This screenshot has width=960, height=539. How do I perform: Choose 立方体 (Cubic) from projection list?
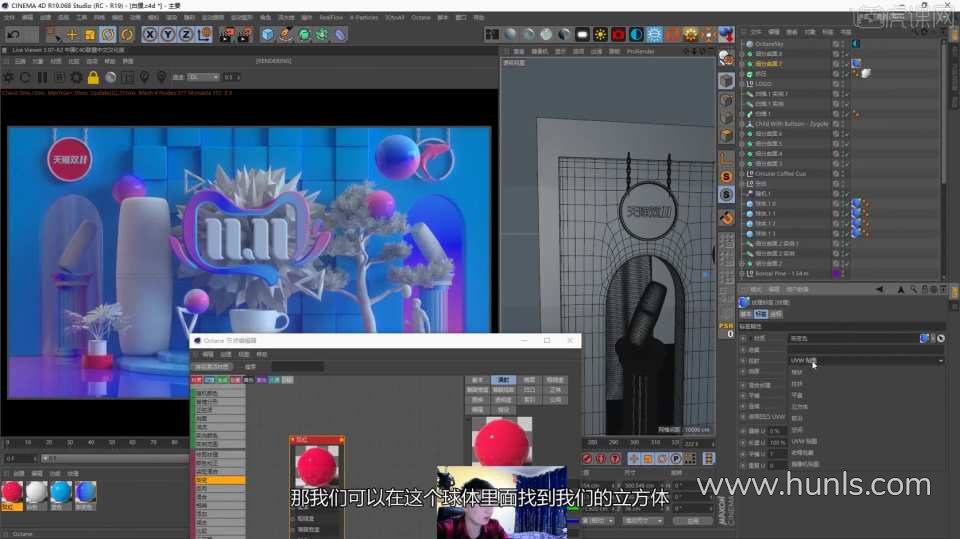point(800,407)
